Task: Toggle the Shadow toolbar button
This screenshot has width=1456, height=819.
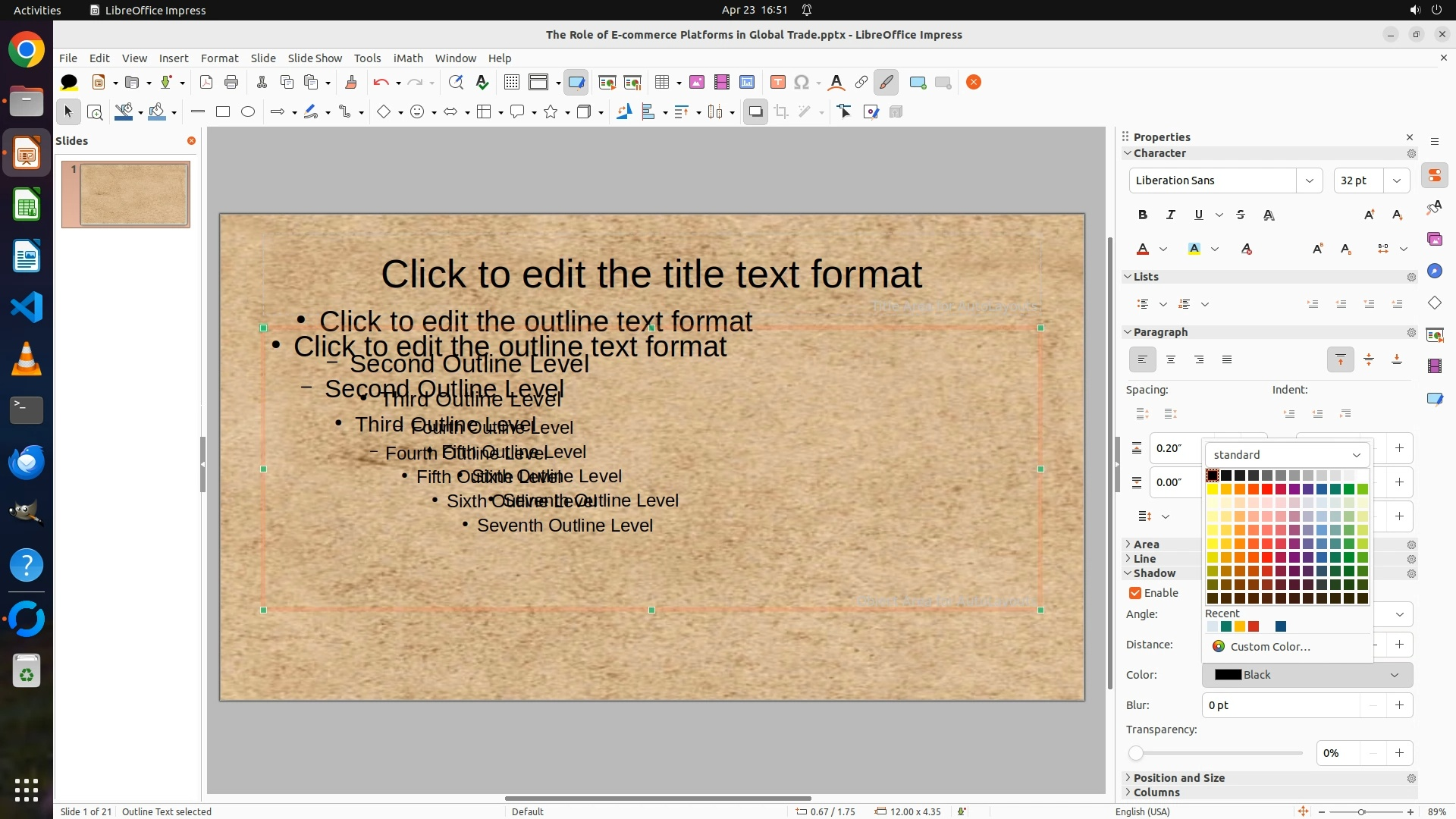Action: 755,111
